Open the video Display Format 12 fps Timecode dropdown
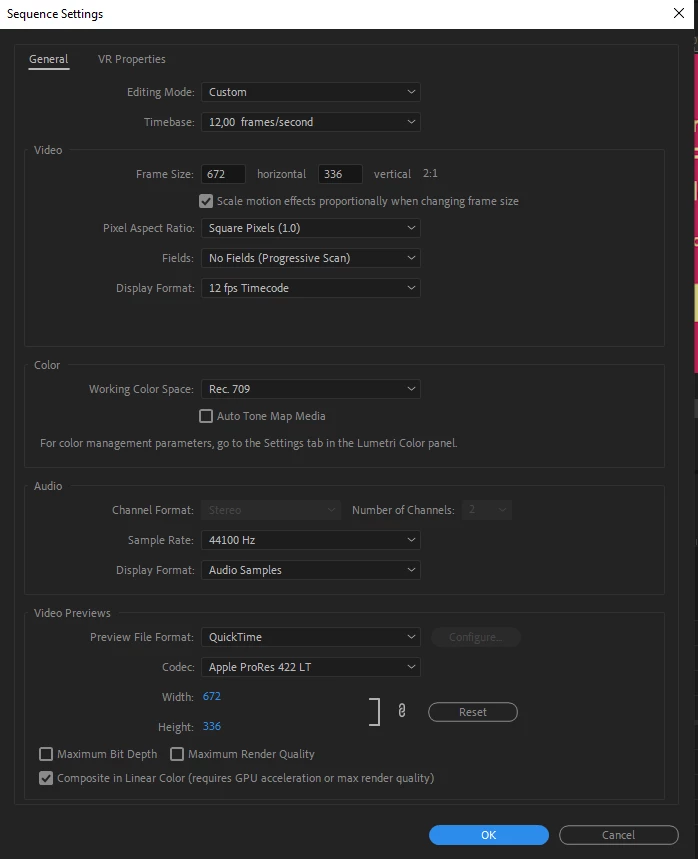The image size is (698, 859). point(311,288)
